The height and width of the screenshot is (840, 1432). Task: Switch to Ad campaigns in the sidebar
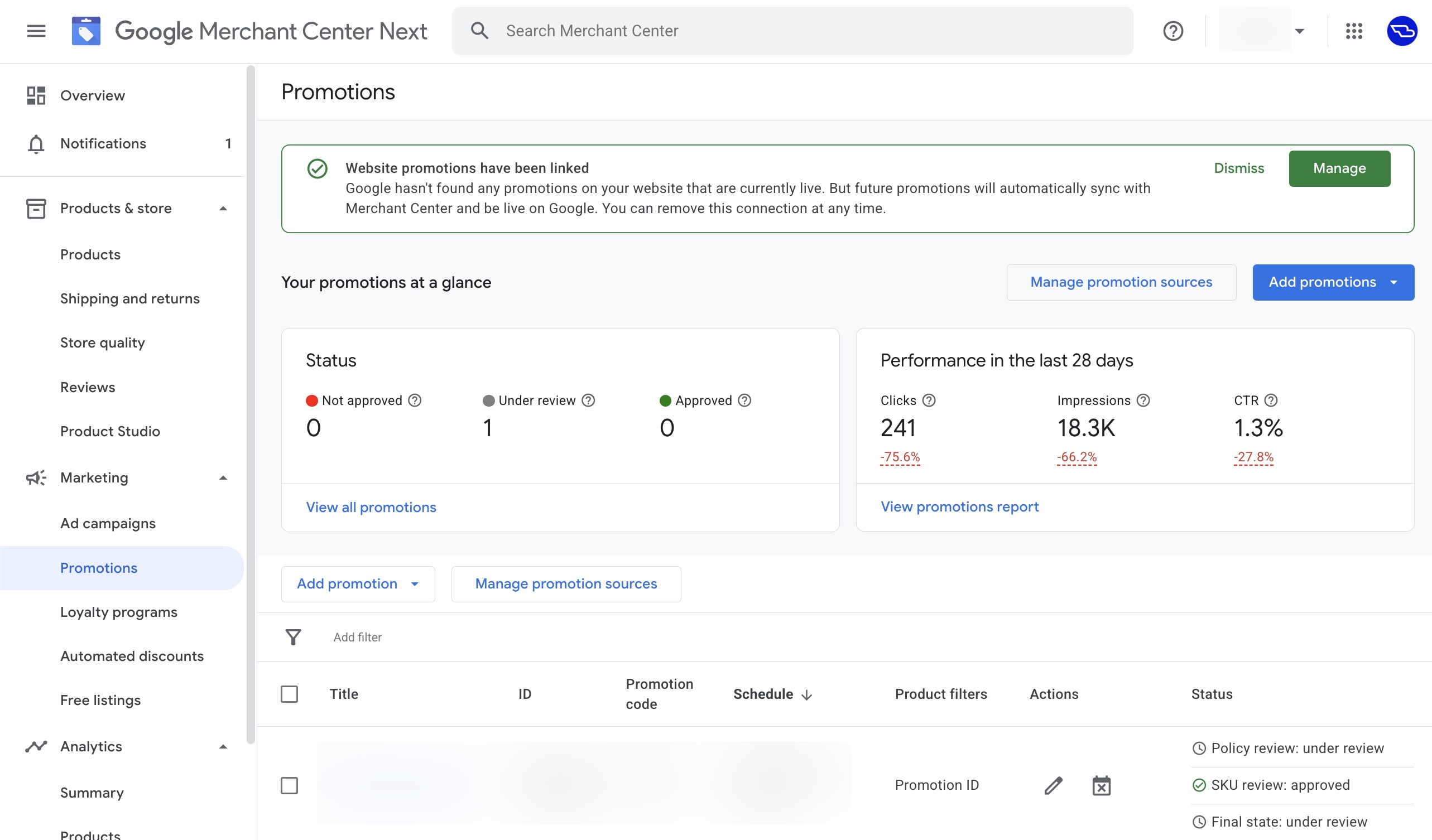coord(108,523)
